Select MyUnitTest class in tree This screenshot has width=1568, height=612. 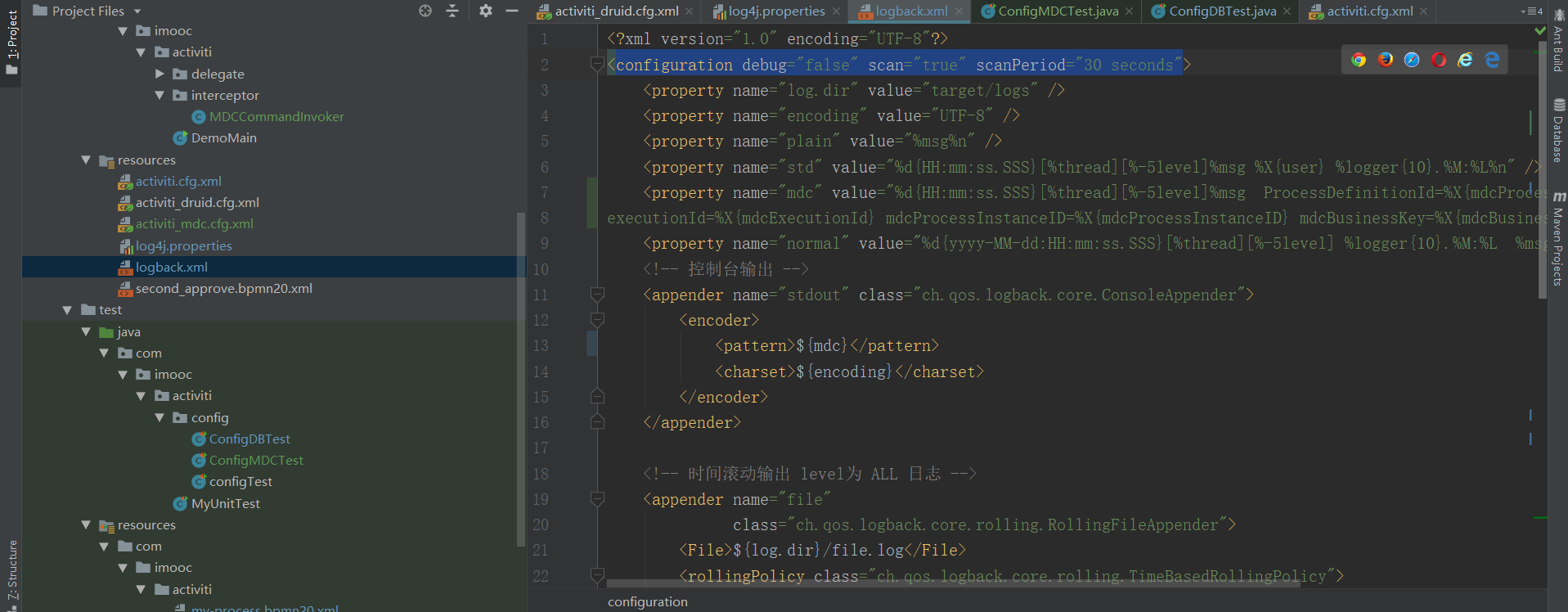(x=226, y=504)
